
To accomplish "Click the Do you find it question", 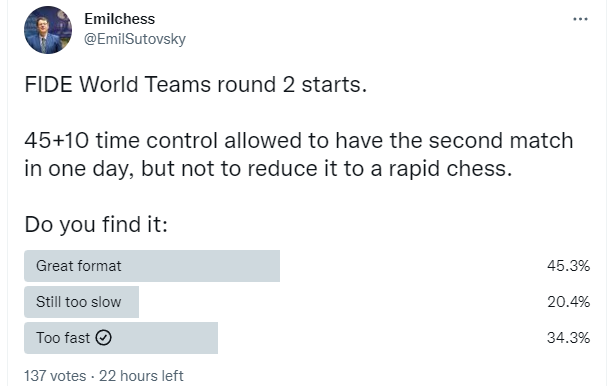I will point(96,225).
